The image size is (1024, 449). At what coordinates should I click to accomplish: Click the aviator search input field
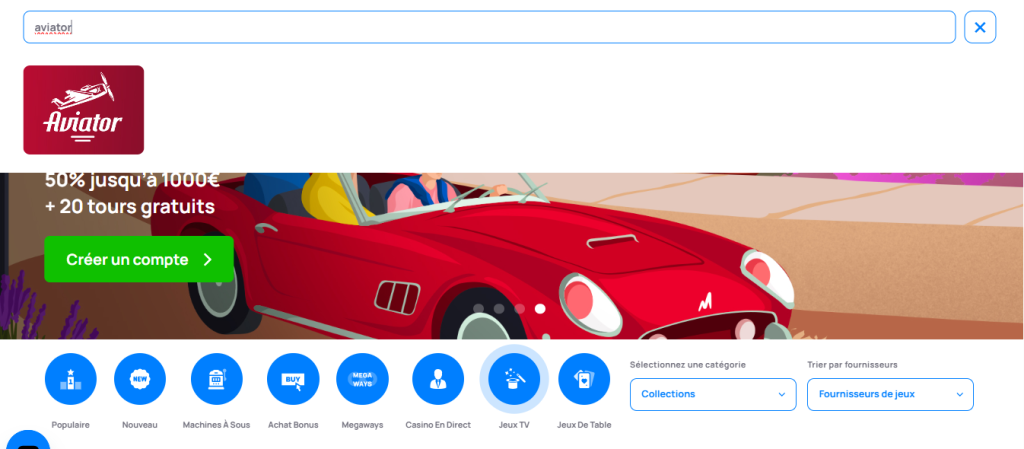[489, 27]
